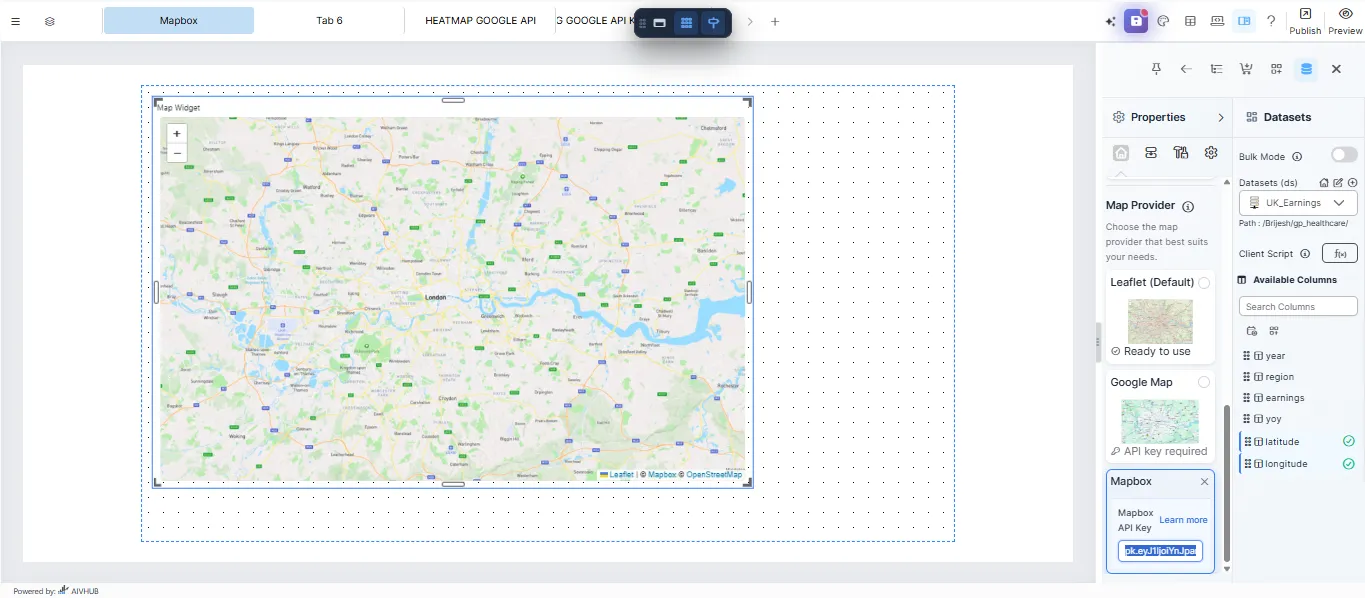Select the Style brush tab in Properties
Screen dimensions: 1365x598
1181,152
